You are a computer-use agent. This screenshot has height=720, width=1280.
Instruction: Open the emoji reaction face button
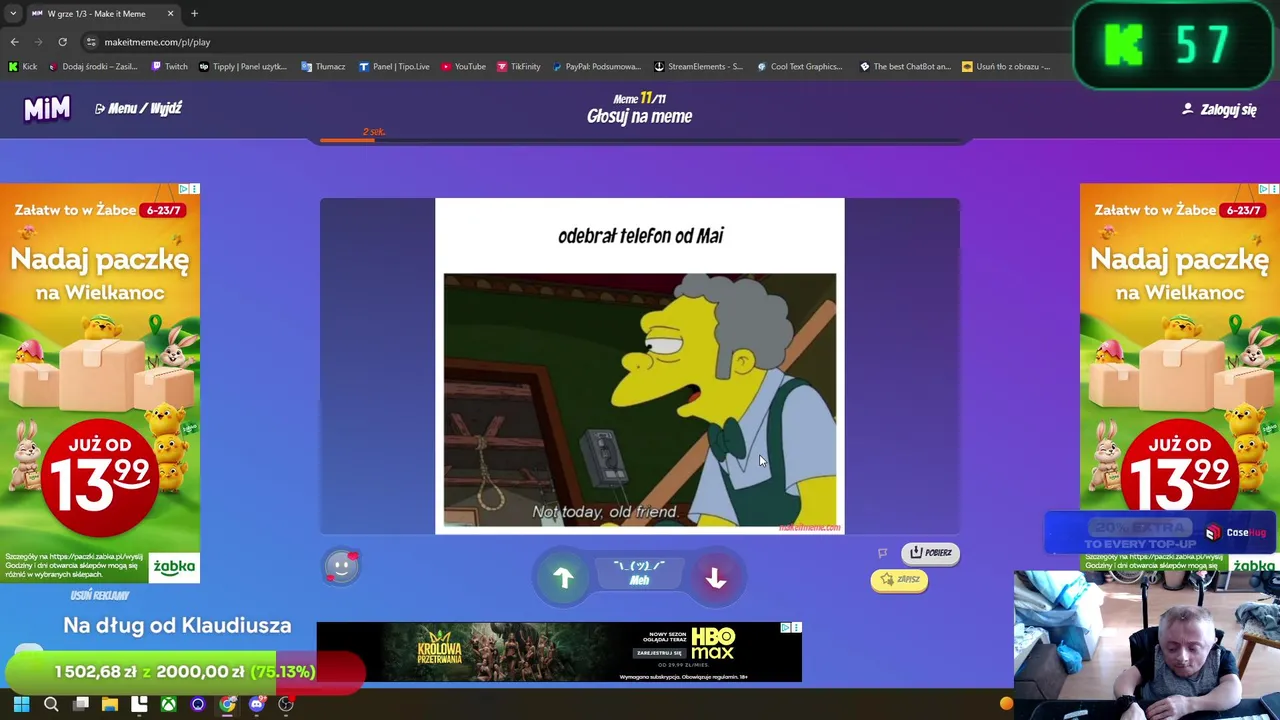tap(342, 567)
